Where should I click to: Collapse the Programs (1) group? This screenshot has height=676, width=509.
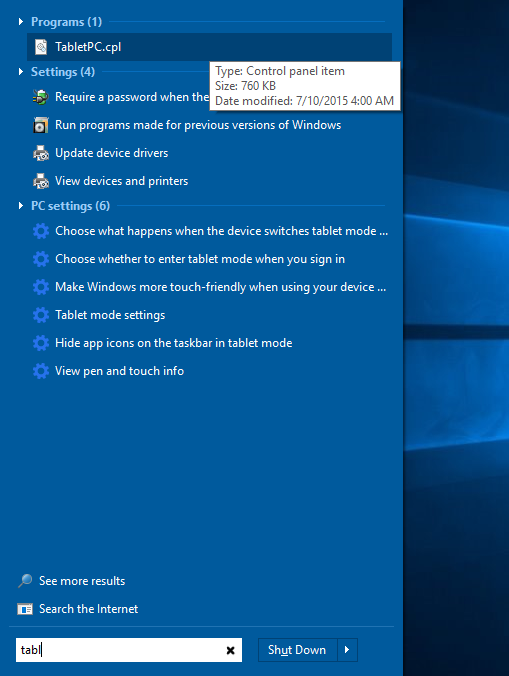click(x=21, y=21)
